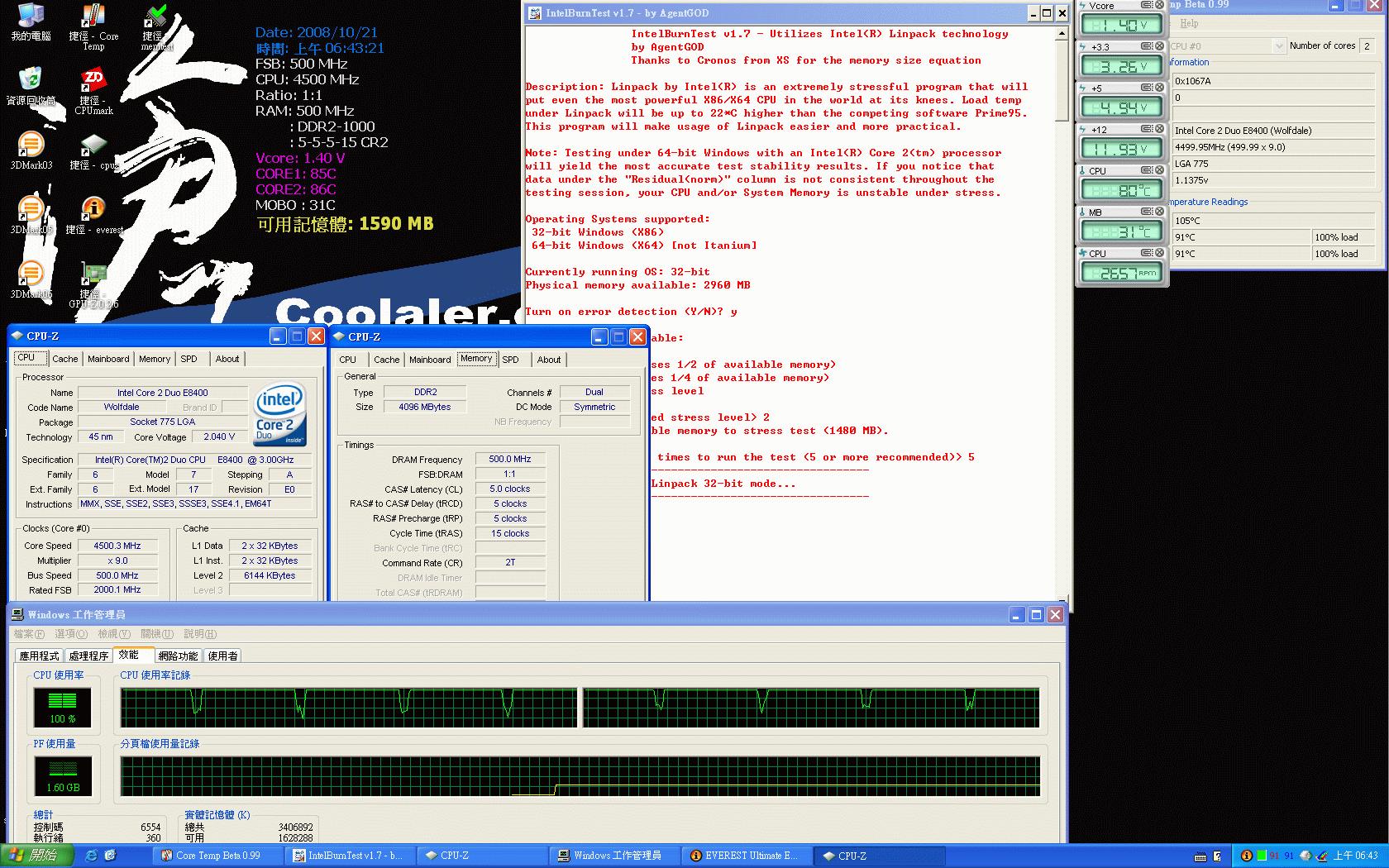The width and height of the screenshot is (1389, 868).
Task: Open 檢視(V) menu in Task Manager
Action: (114, 634)
